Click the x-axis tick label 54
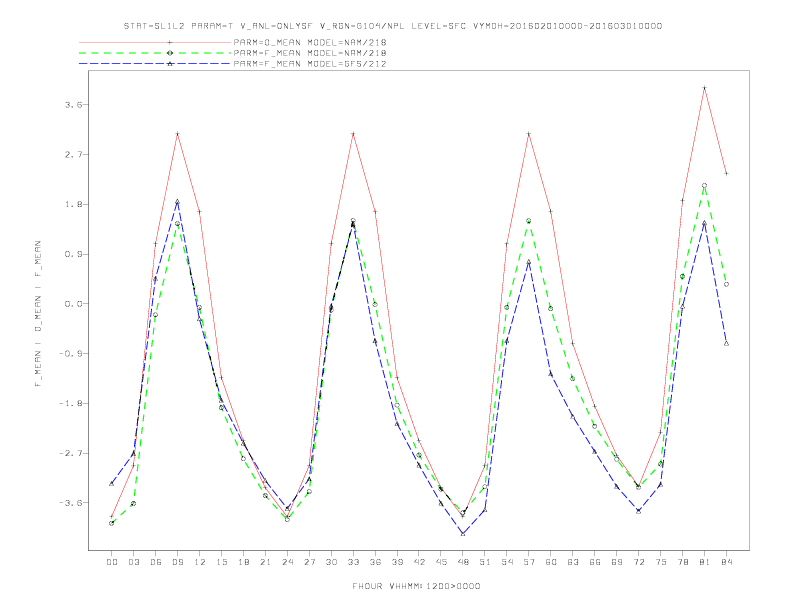This screenshot has width=792, height=612. [x=507, y=562]
